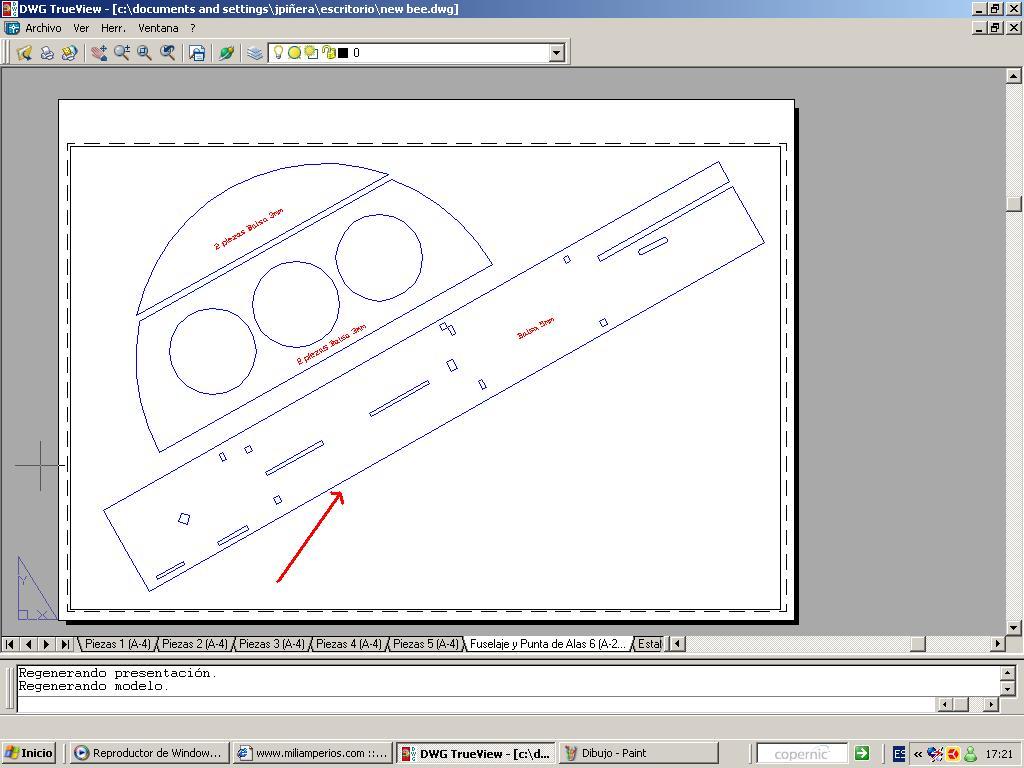The height and width of the screenshot is (768, 1024).
Task: Toggle layer 0 freeze sun icon
Action: (294, 53)
